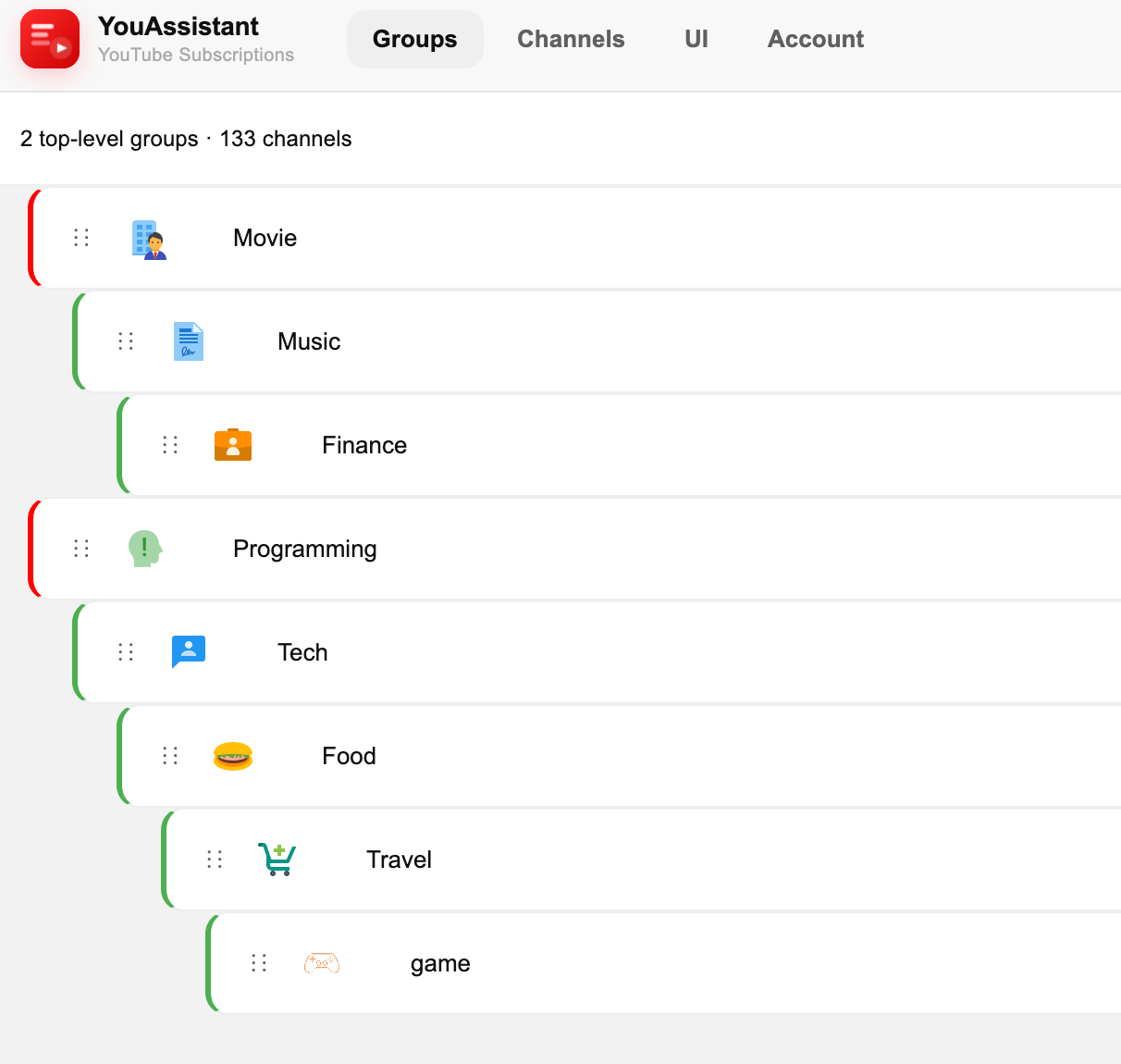Viewport: 1121px width, 1064px height.
Task: Click the Food group burger icon
Action: click(233, 756)
